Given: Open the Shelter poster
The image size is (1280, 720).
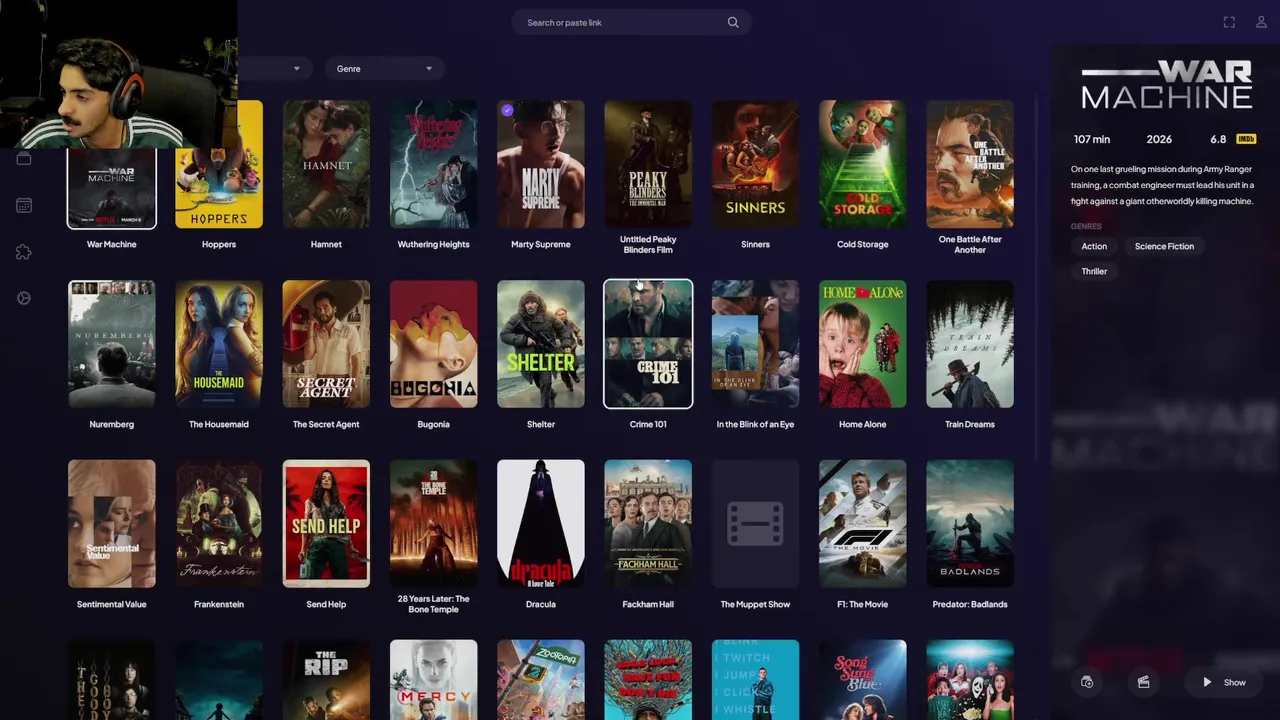Looking at the screenshot, I should pos(541,344).
